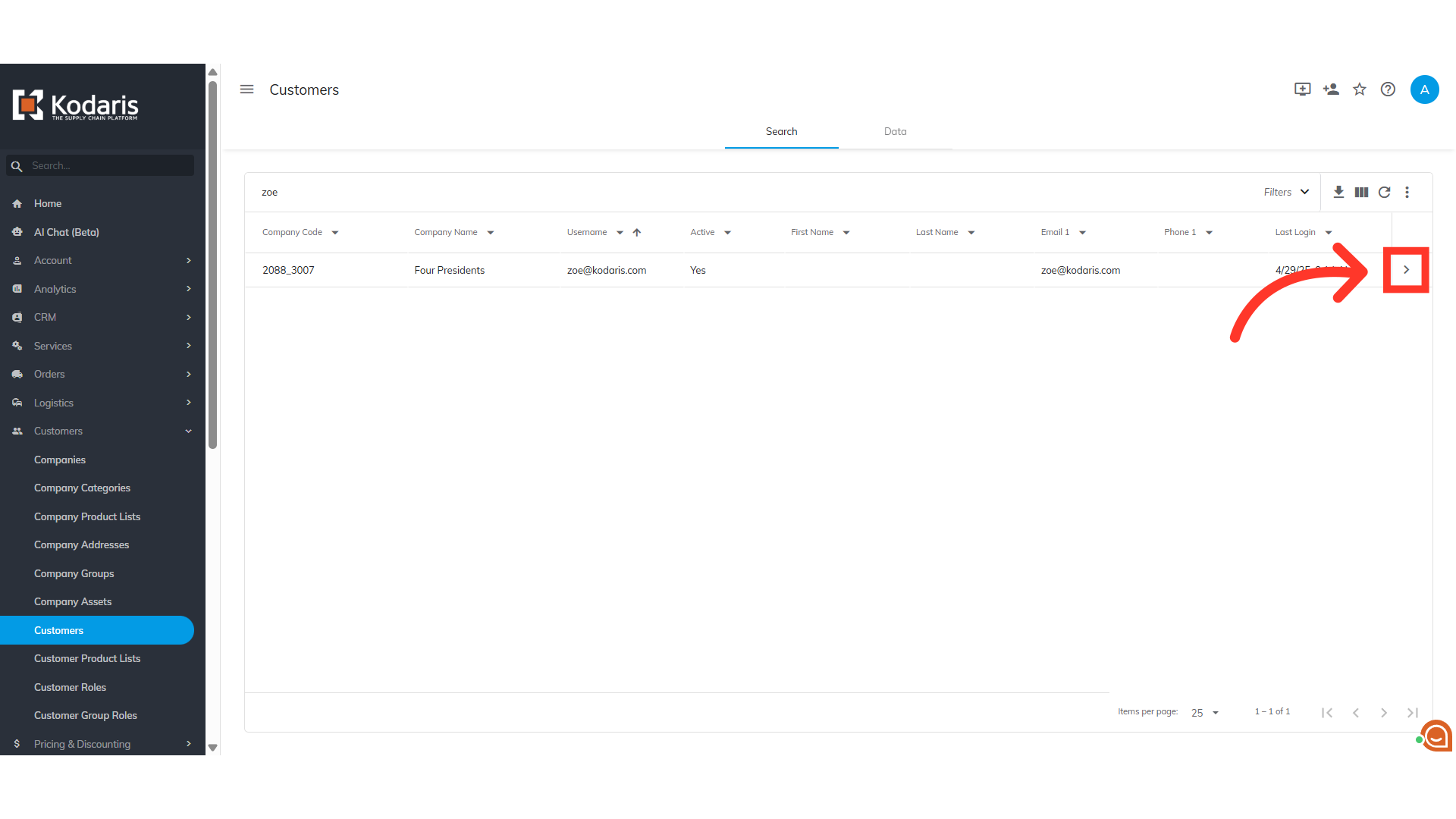Open the items per page dropdown
Screen dimensions: 1456x819
(x=1204, y=713)
